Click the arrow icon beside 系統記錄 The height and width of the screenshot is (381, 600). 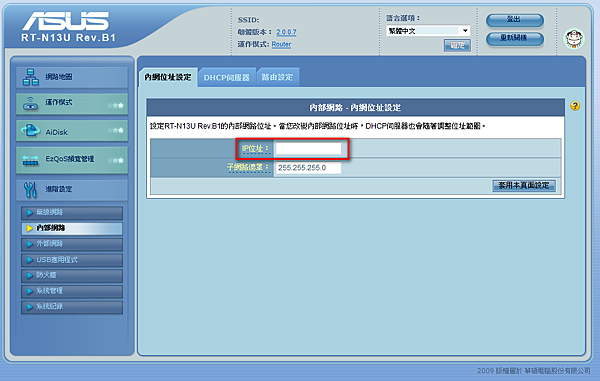(x=29, y=306)
